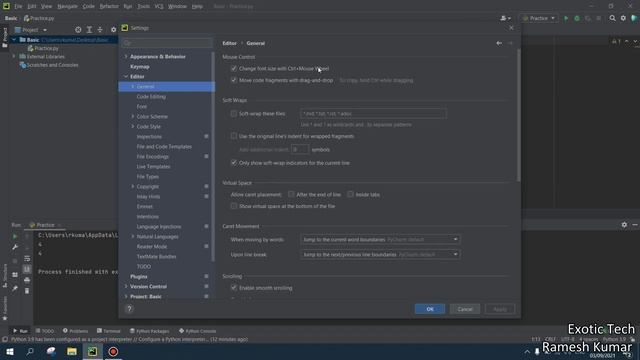Enable caret placement Inside tabs

click(x=350, y=194)
